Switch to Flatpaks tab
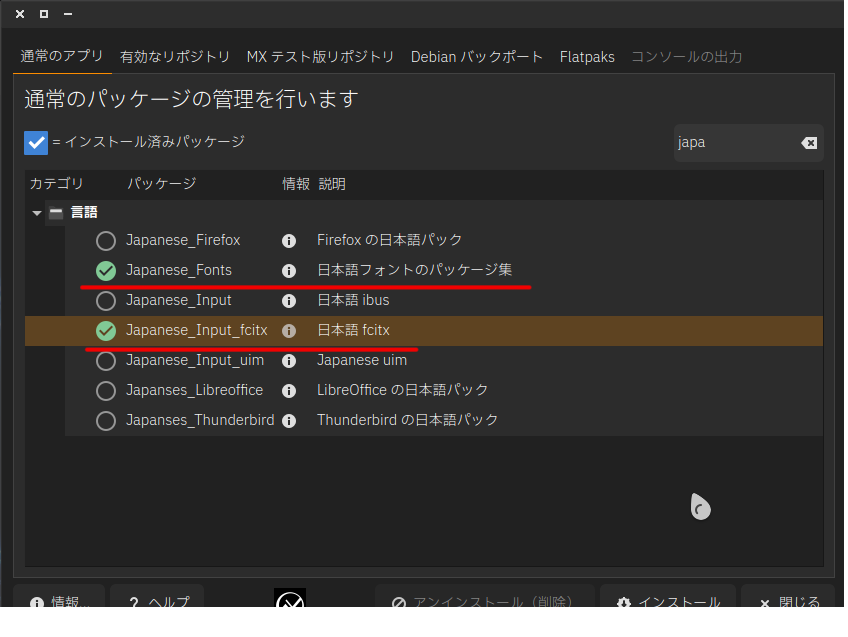Viewport: 848px width, 637px height. click(587, 57)
